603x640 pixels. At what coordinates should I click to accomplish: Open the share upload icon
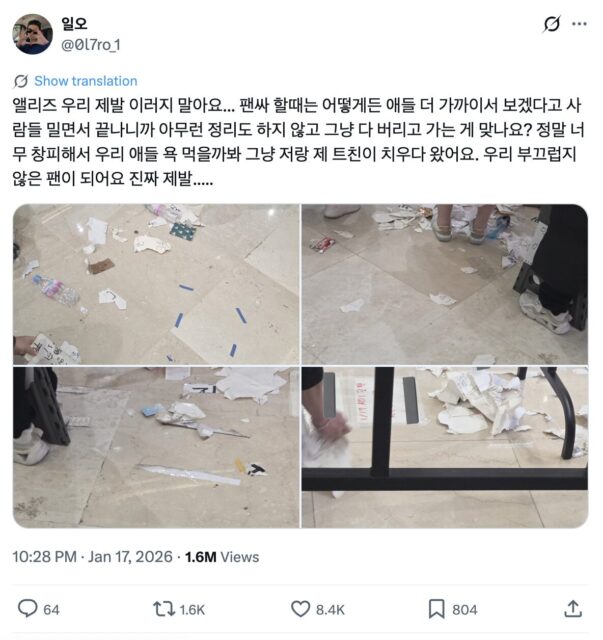[x=573, y=609]
